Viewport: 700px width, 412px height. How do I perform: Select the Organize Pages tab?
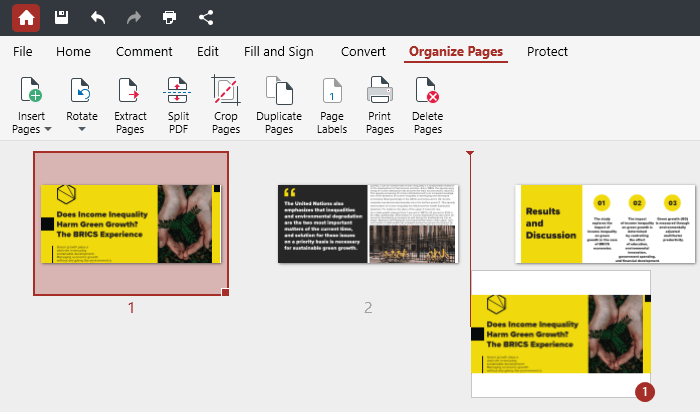pyautogui.click(x=456, y=52)
